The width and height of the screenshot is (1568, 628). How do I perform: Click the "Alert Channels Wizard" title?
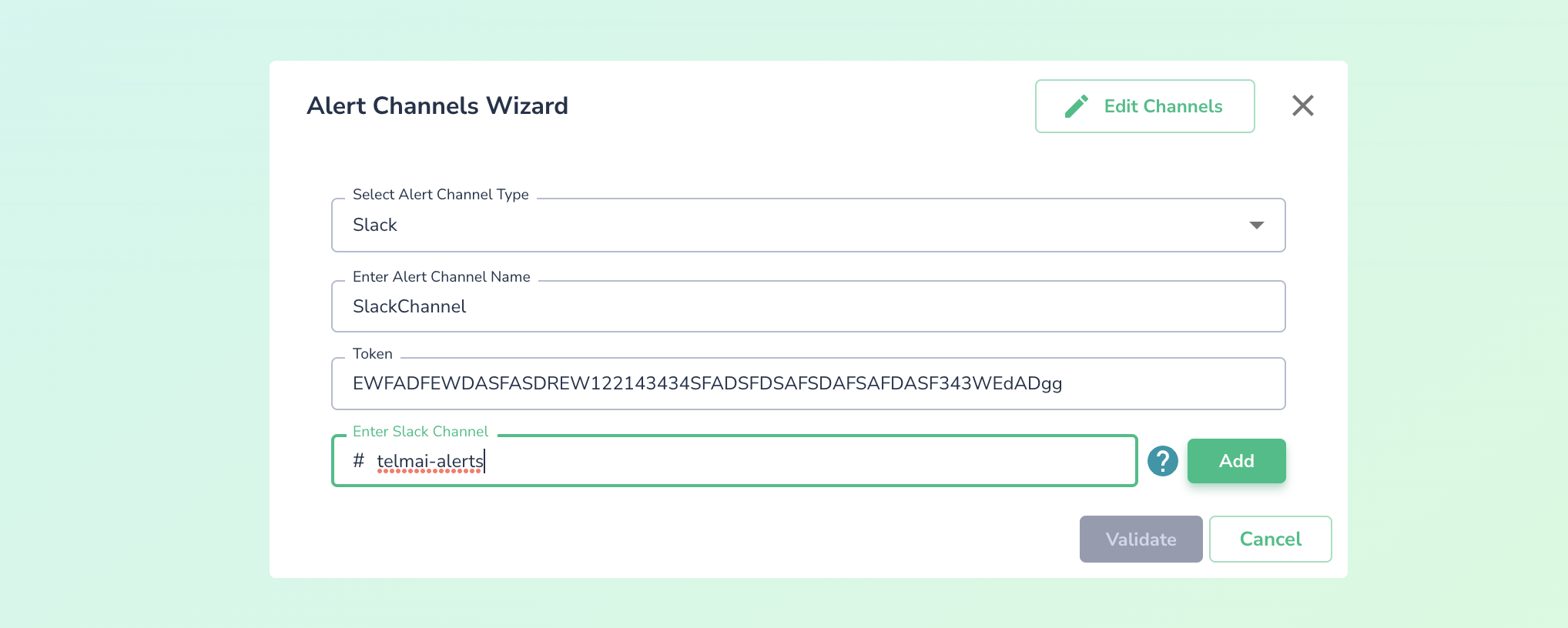point(437,105)
